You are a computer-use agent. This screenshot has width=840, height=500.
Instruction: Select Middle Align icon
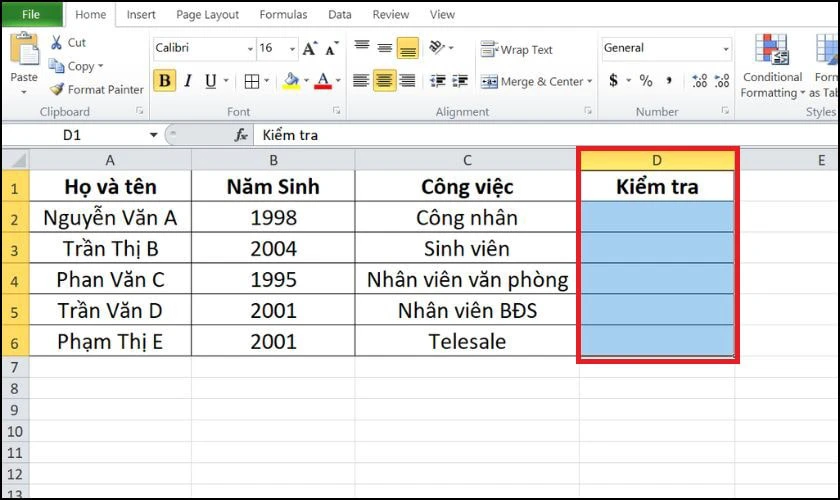tap(385, 48)
